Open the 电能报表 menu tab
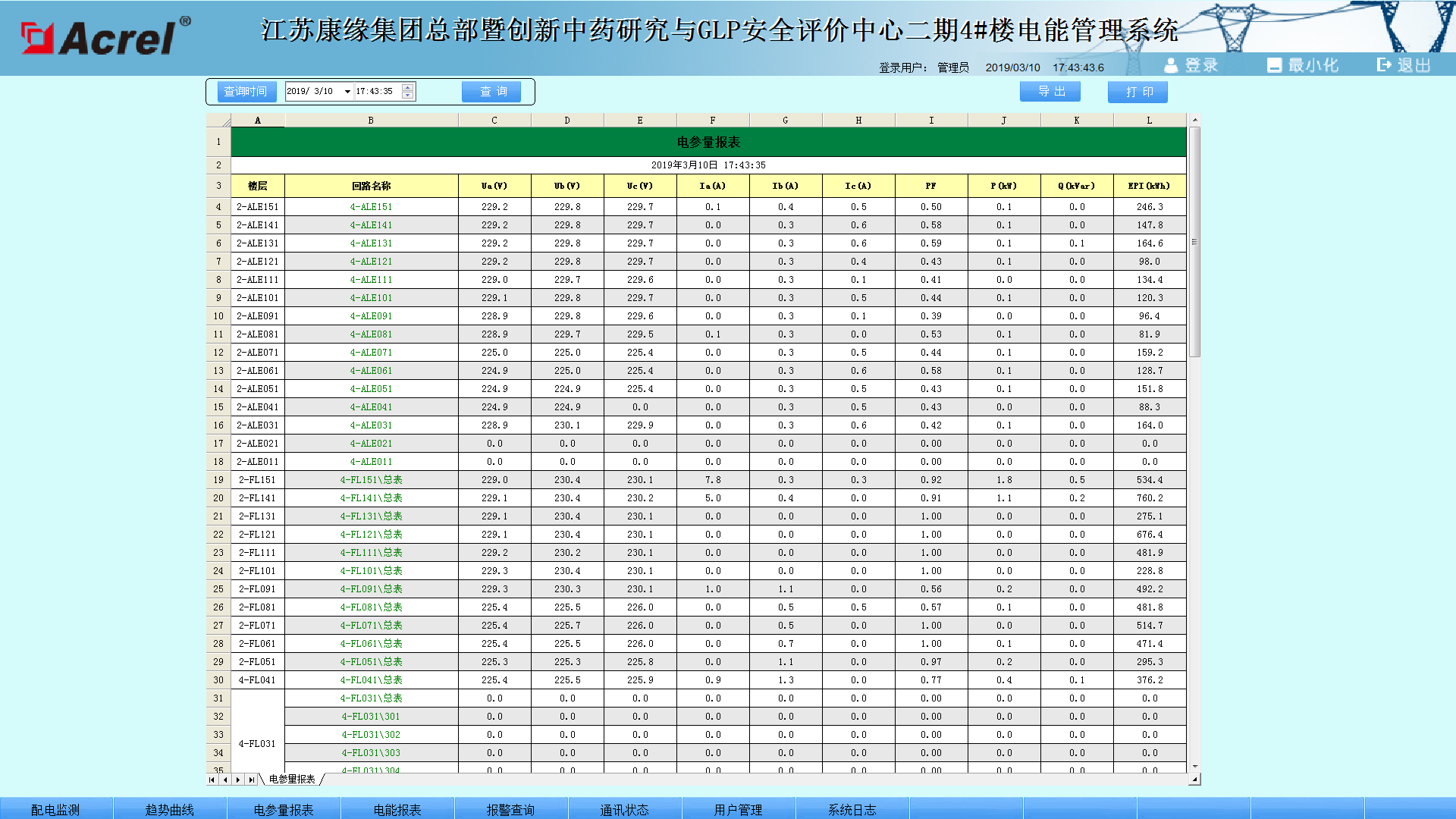Screen dimensions: 1456x819 tap(397, 809)
